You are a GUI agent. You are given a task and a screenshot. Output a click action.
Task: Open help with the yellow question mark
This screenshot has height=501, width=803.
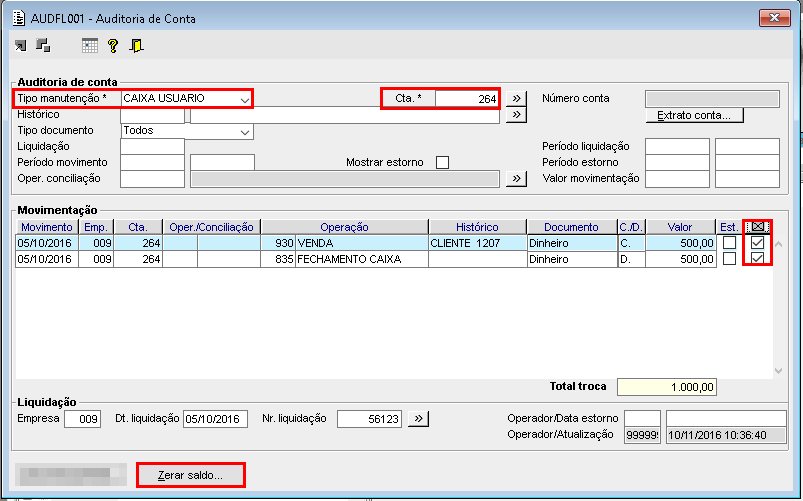click(x=113, y=46)
